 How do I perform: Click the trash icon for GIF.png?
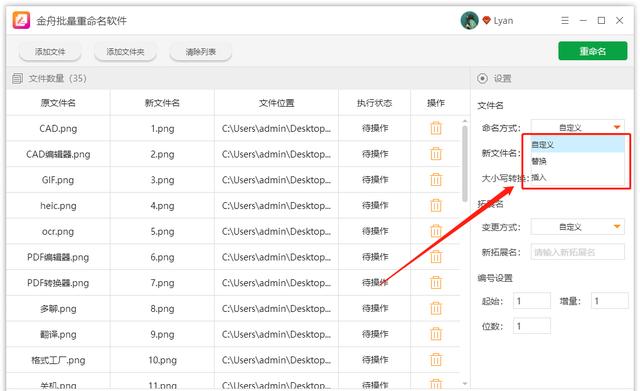[436, 180]
